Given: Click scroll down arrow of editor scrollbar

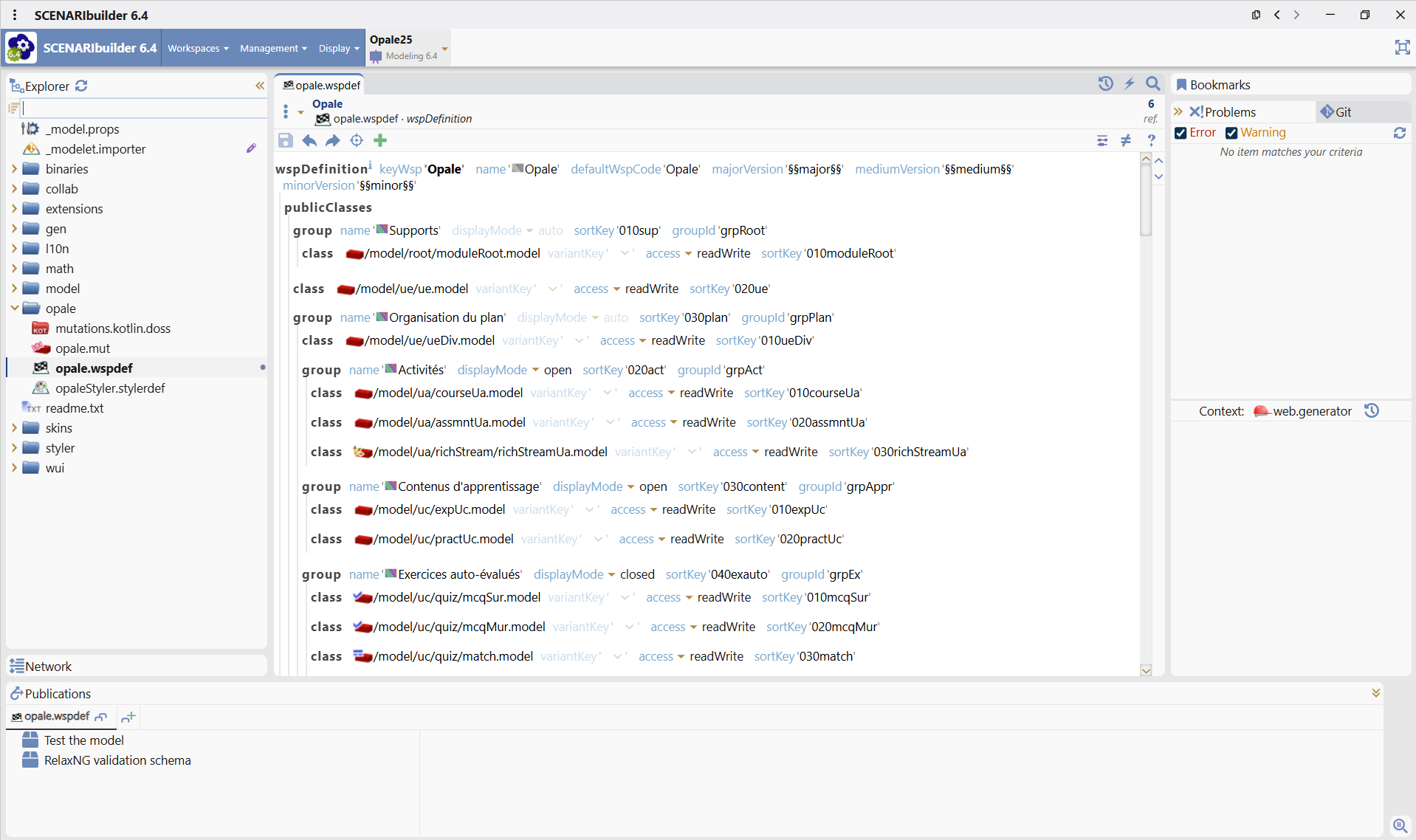Looking at the screenshot, I should pyautogui.click(x=1146, y=670).
